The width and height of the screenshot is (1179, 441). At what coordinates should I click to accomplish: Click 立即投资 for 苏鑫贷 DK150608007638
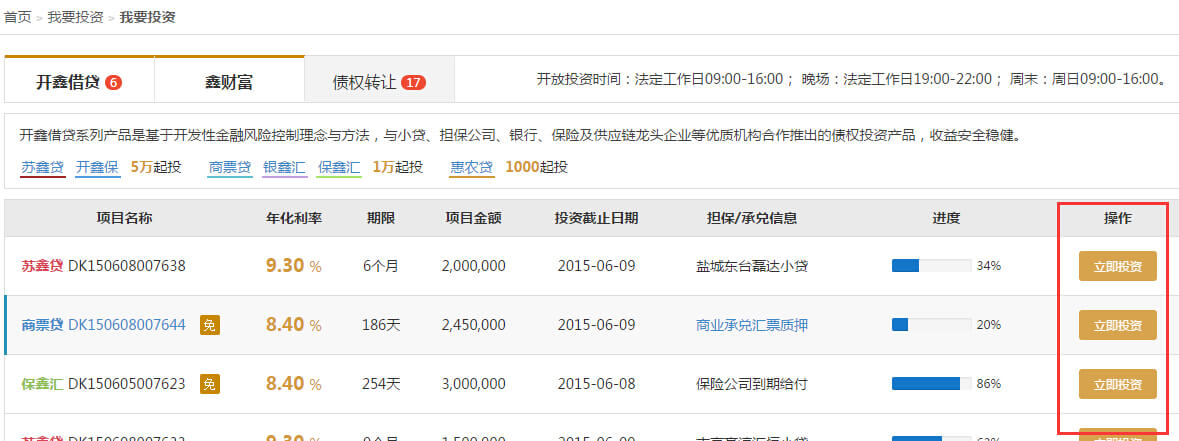1117,266
